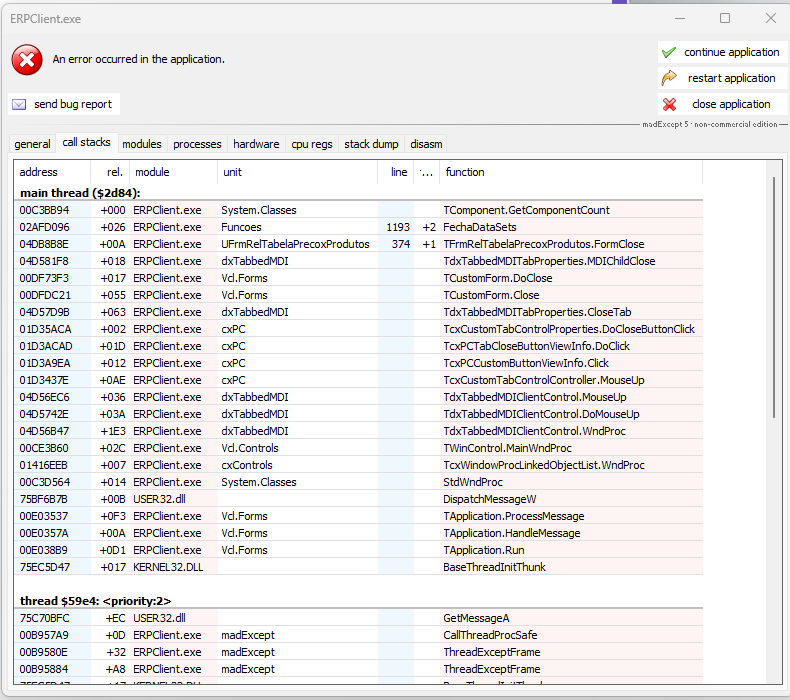Open the general tab
The image size is (790, 700).
tap(32, 144)
